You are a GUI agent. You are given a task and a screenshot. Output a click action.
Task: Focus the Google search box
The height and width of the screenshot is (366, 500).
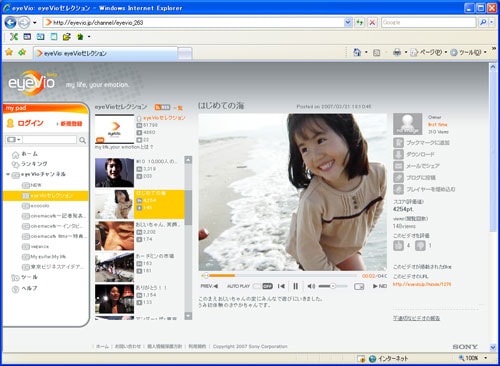click(428, 22)
